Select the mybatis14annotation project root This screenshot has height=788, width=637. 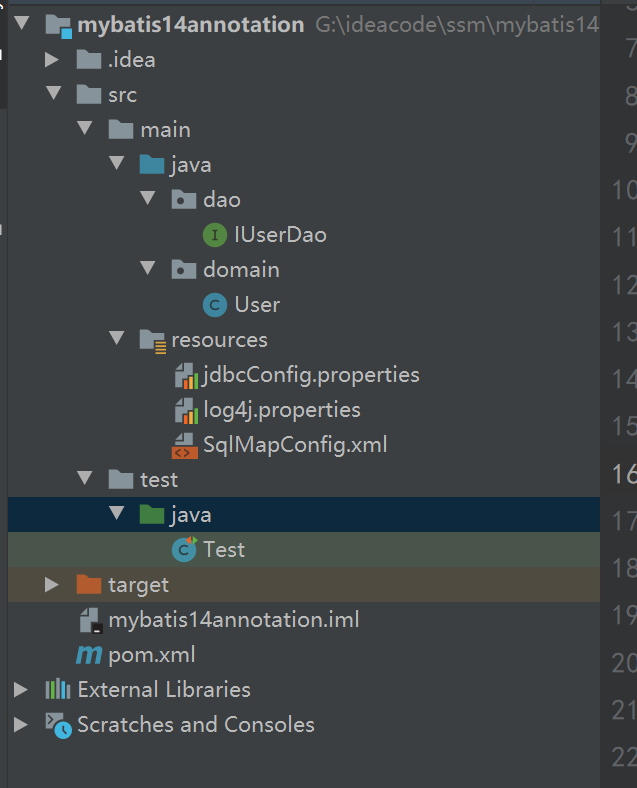(190, 25)
